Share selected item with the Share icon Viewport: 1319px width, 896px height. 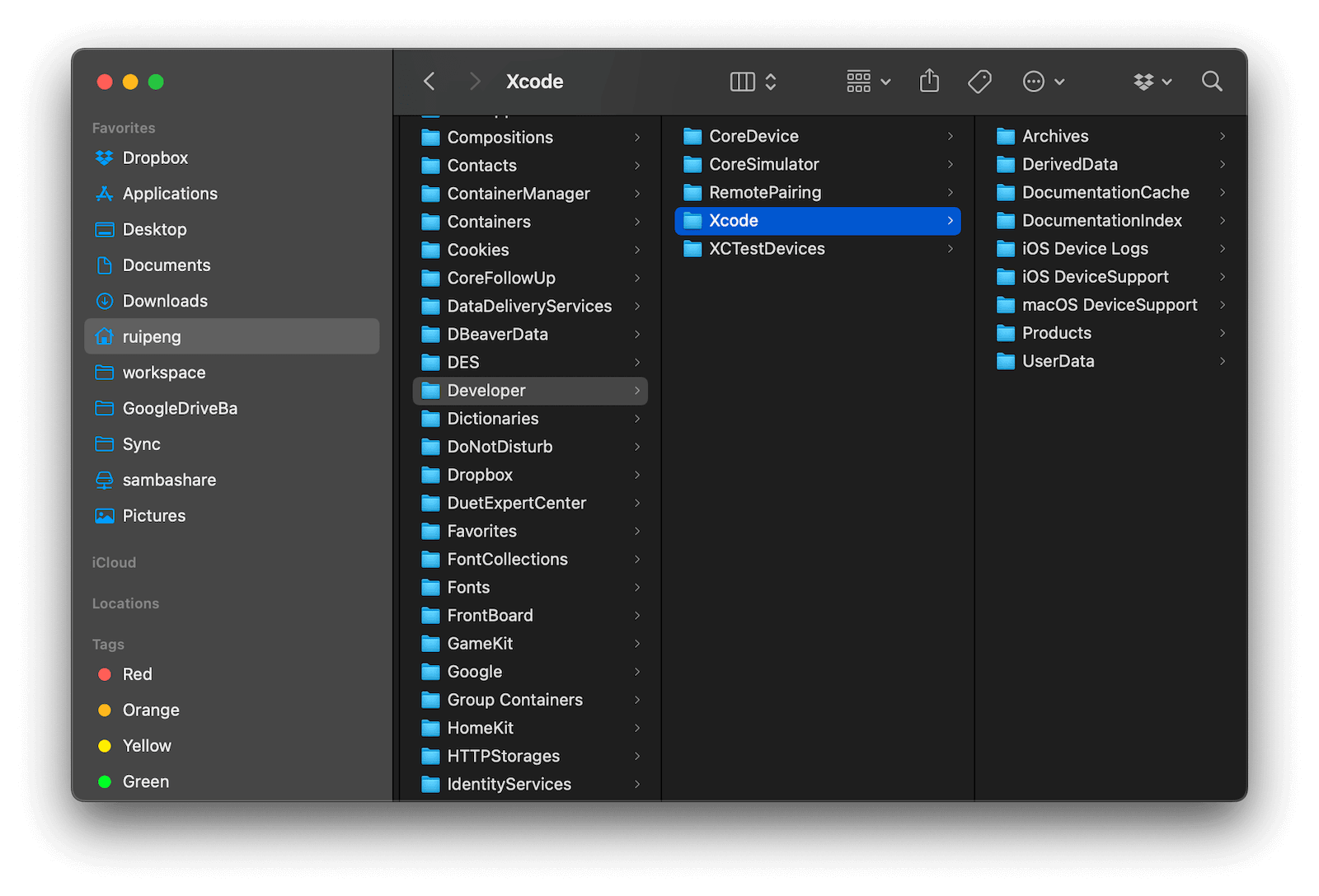click(x=929, y=81)
